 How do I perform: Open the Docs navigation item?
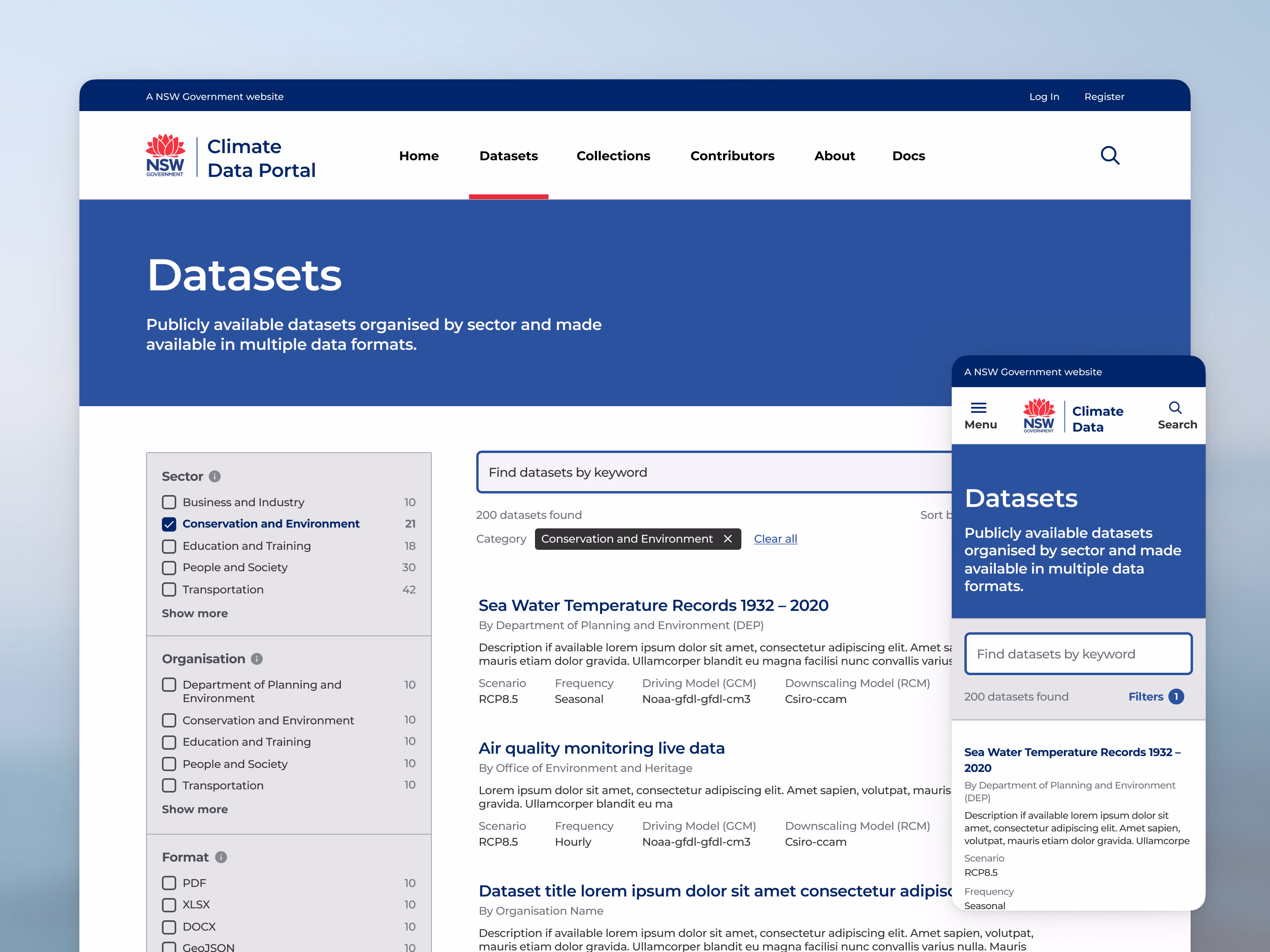coord(908,155)
